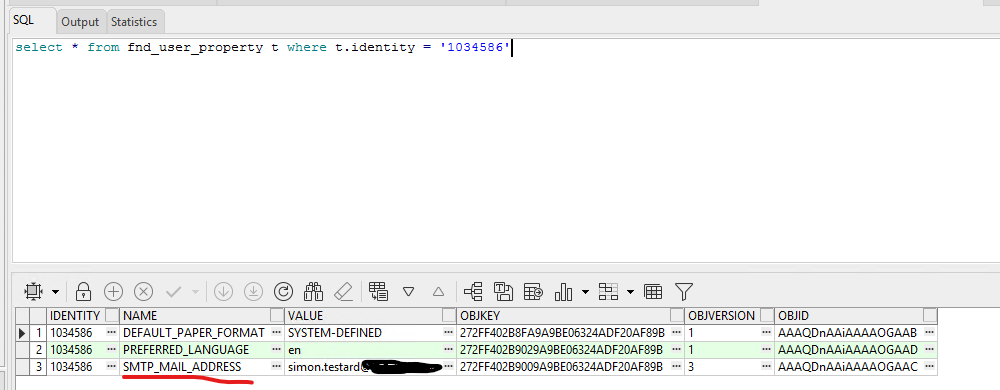Click the funnel Filter icon
The width and height of the screenshot is (1000, 390).
pos(684,292)
